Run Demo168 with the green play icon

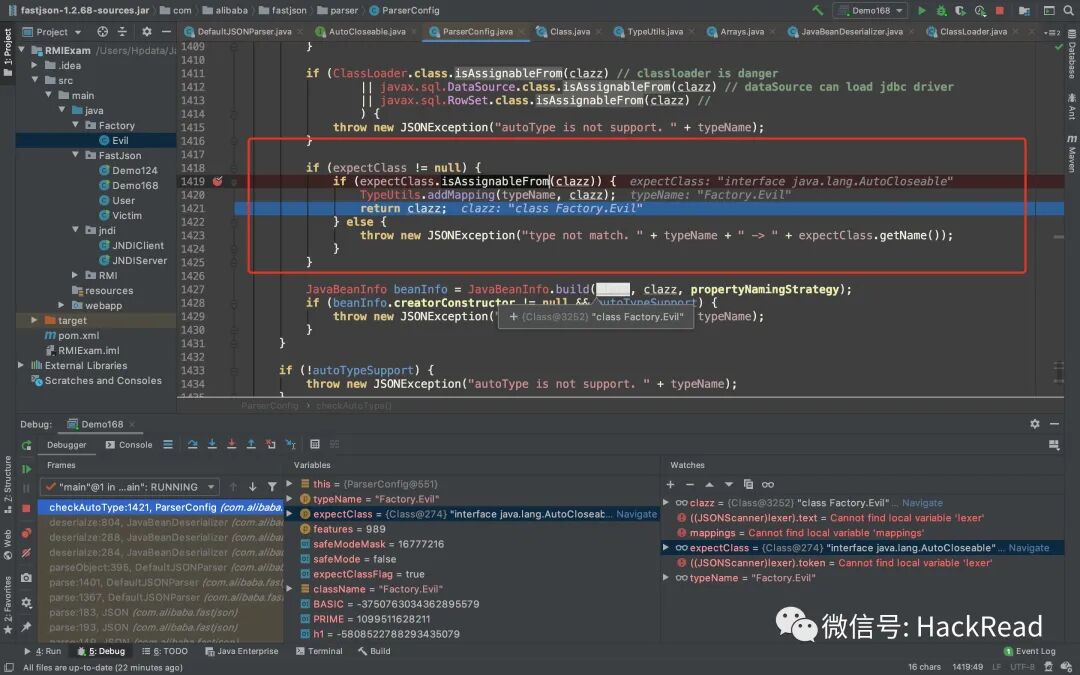922,10
